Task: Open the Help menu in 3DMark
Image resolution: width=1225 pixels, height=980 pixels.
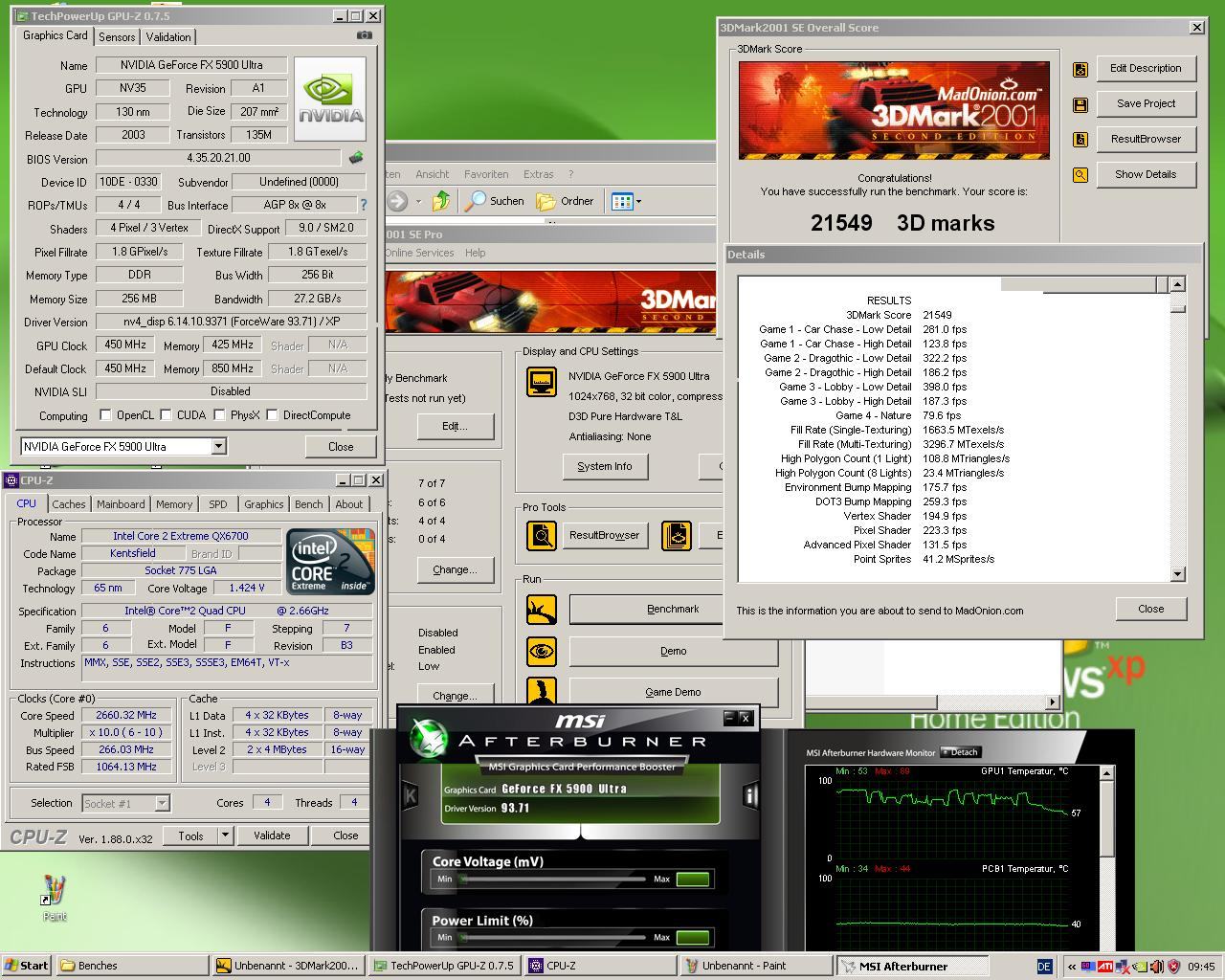Action: click(x=476, y=253)
